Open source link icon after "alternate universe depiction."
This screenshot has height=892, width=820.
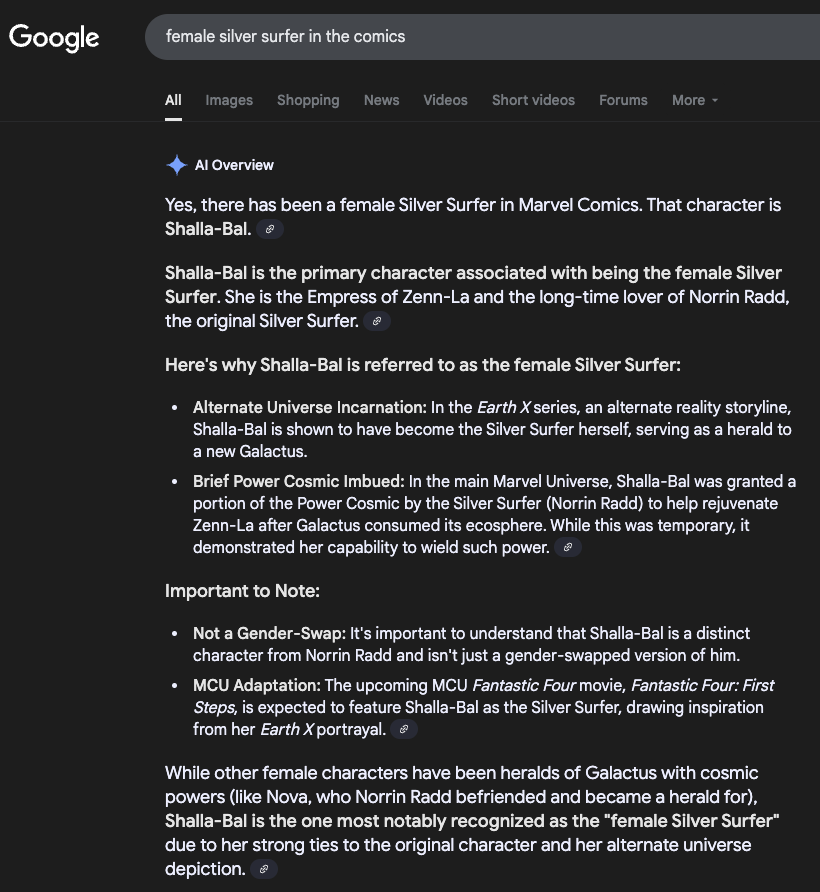pyautogui.click(x=264, y=869)
